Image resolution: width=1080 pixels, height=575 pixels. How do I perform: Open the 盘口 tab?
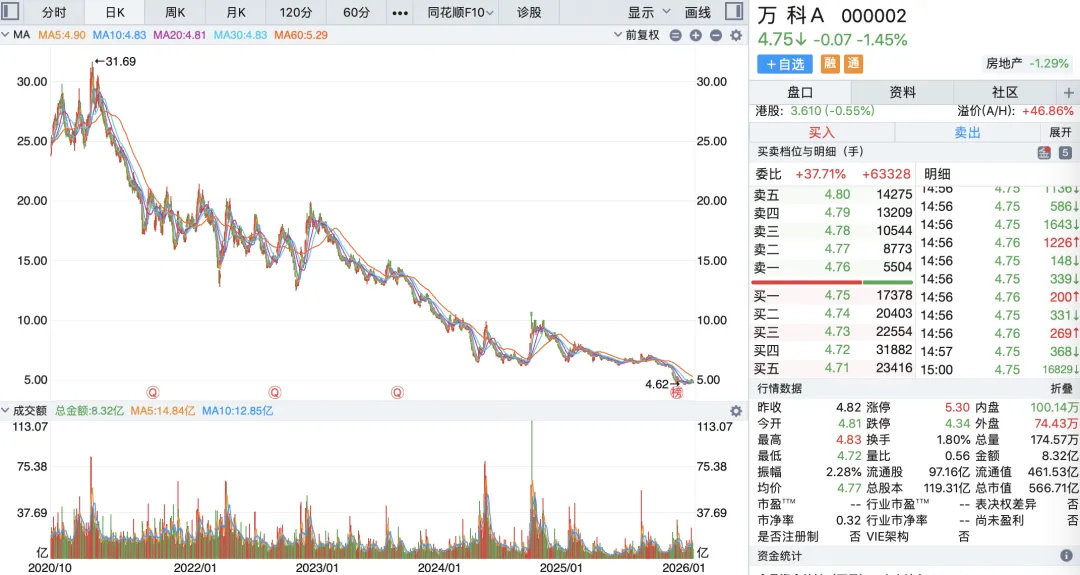tap(800, 92)
